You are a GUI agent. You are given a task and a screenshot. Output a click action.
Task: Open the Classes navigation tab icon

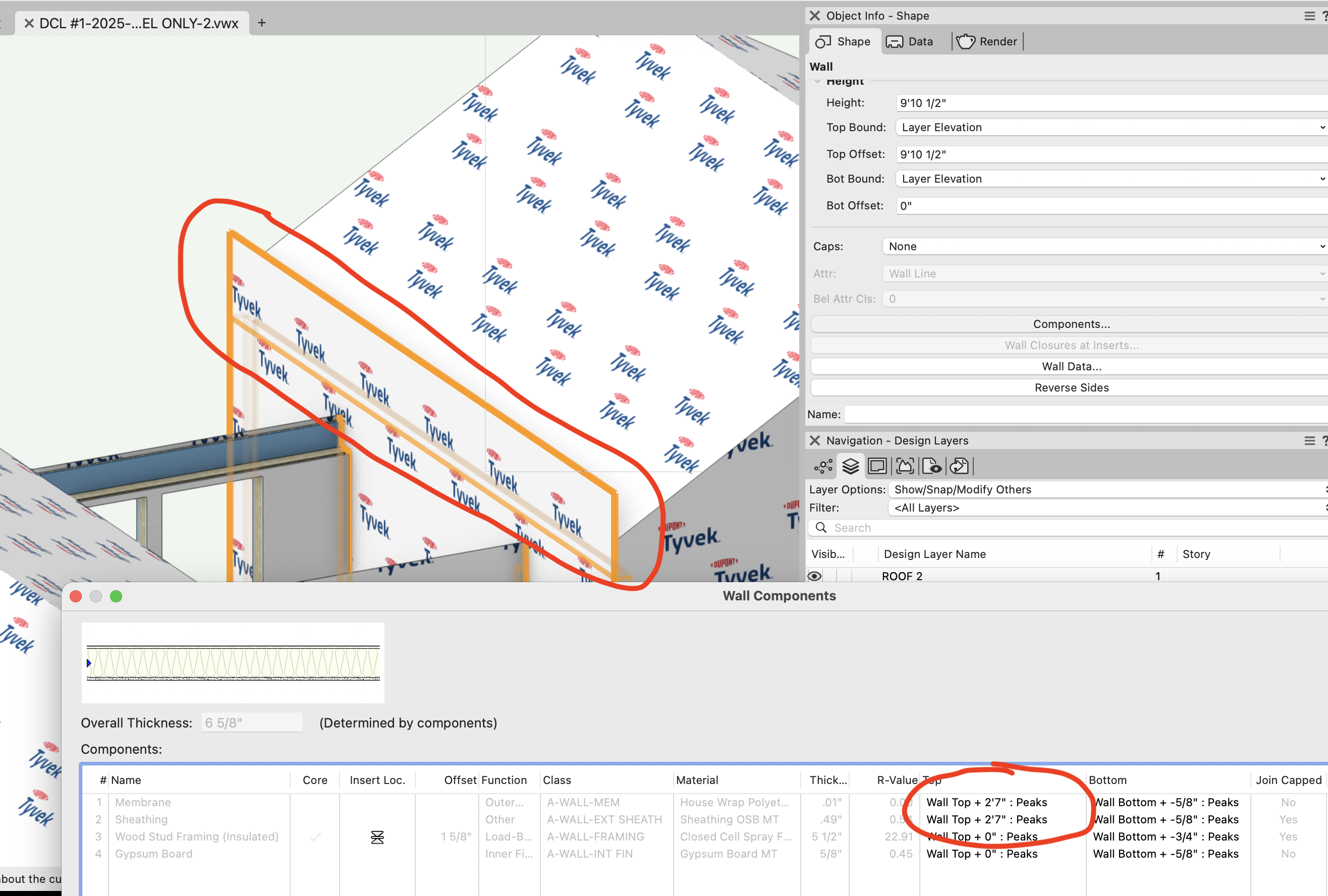[x=823, y=466]
